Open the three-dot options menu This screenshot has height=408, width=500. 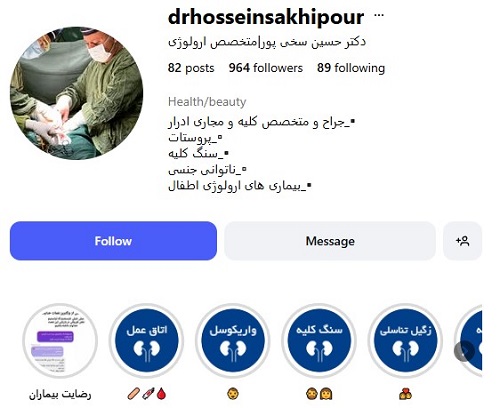379,15
